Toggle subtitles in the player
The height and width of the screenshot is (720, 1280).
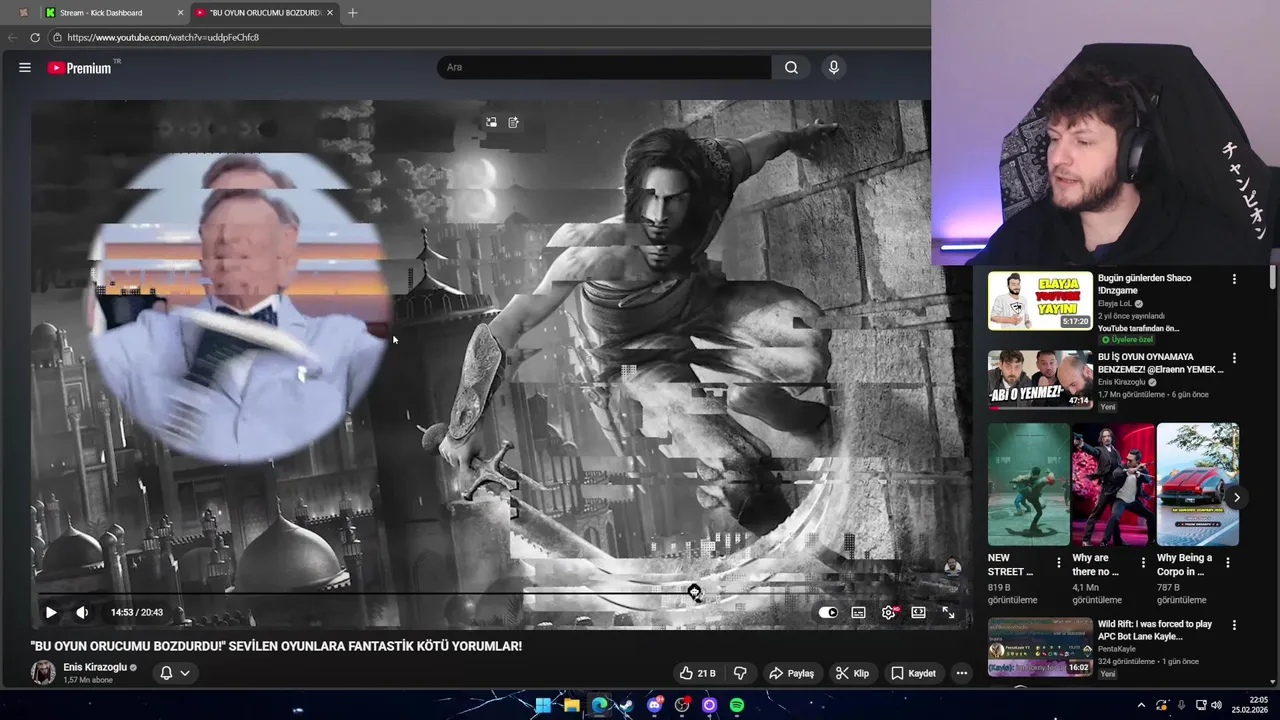[858, 612]
